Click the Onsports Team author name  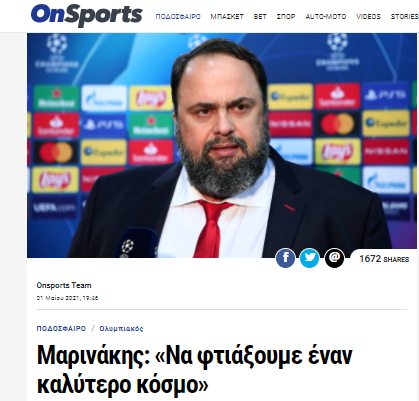click(64, 285)
